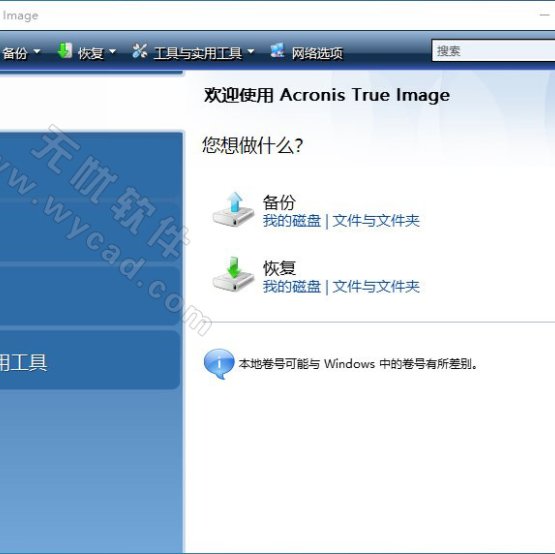This screenshot has height=554, width=555.
Task: Click 文件与文件夹 link under 备份
Action: (x=376, y=221)
